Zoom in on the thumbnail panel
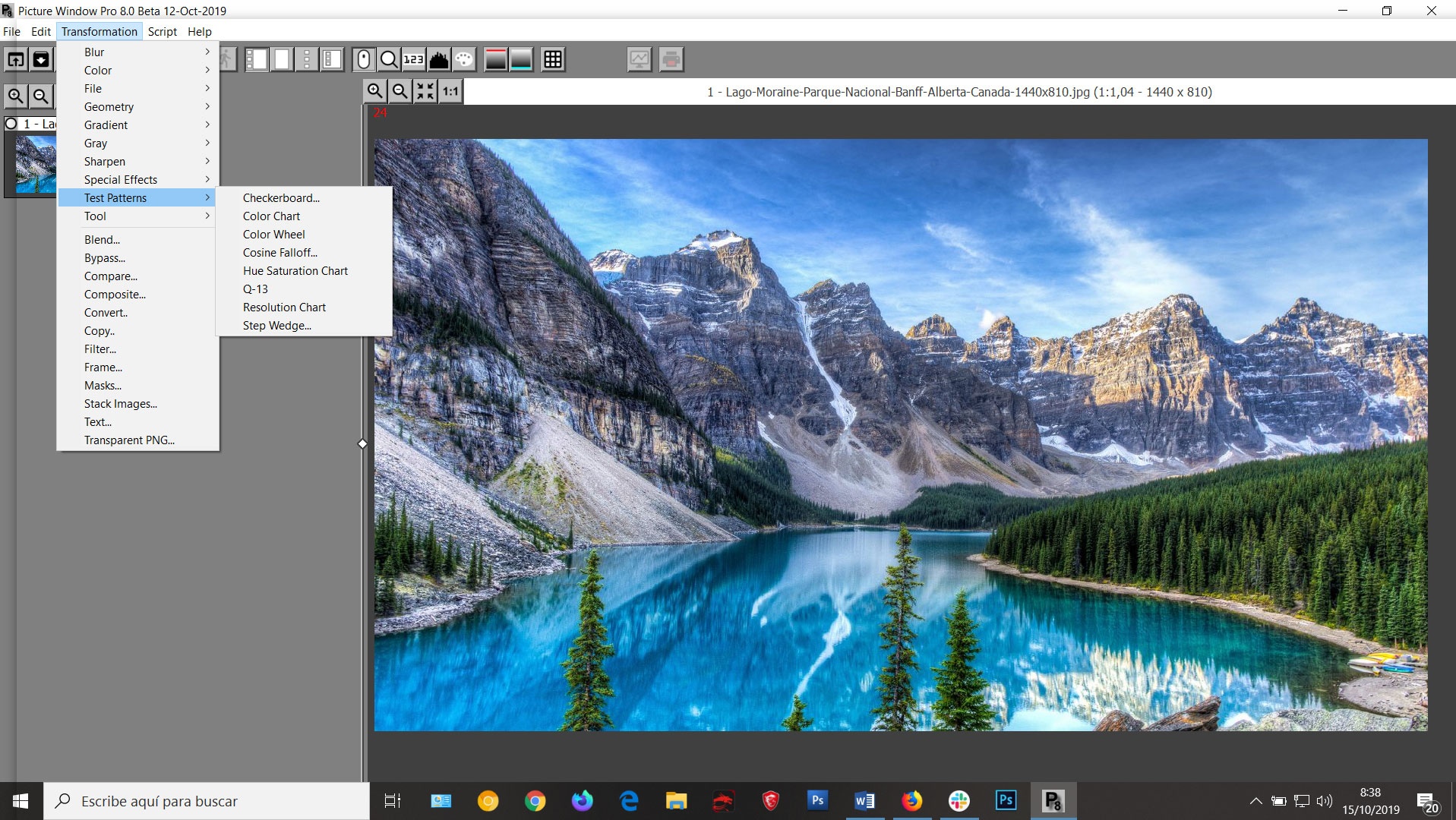Viewport: 1456px width, 820px height. (x=16, y=96)
